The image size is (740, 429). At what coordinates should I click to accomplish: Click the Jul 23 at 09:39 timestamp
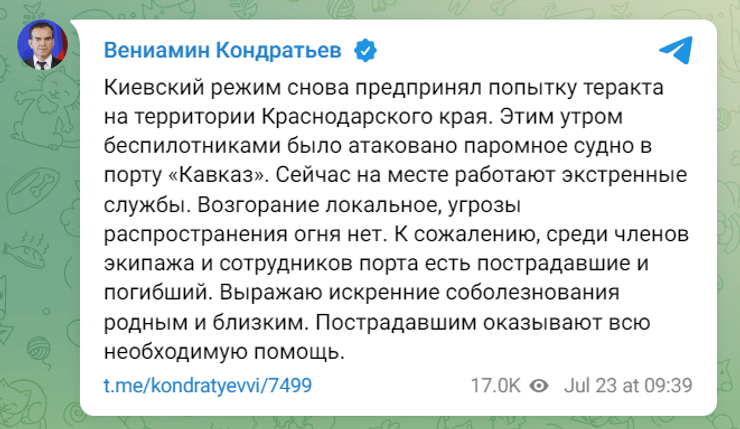coord(628,385)
